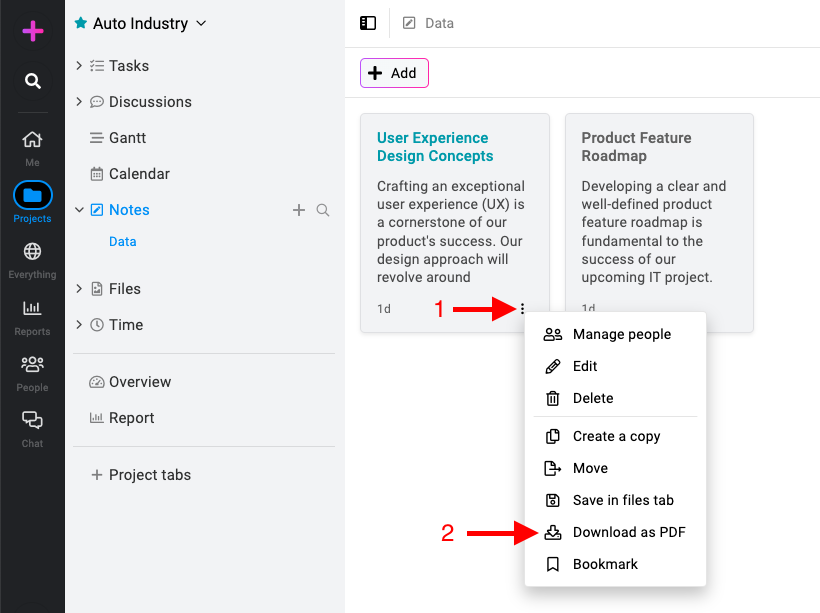Click the 1d timestamp on User Experience note
Screen dimensions: 820x613
[384, 309]
